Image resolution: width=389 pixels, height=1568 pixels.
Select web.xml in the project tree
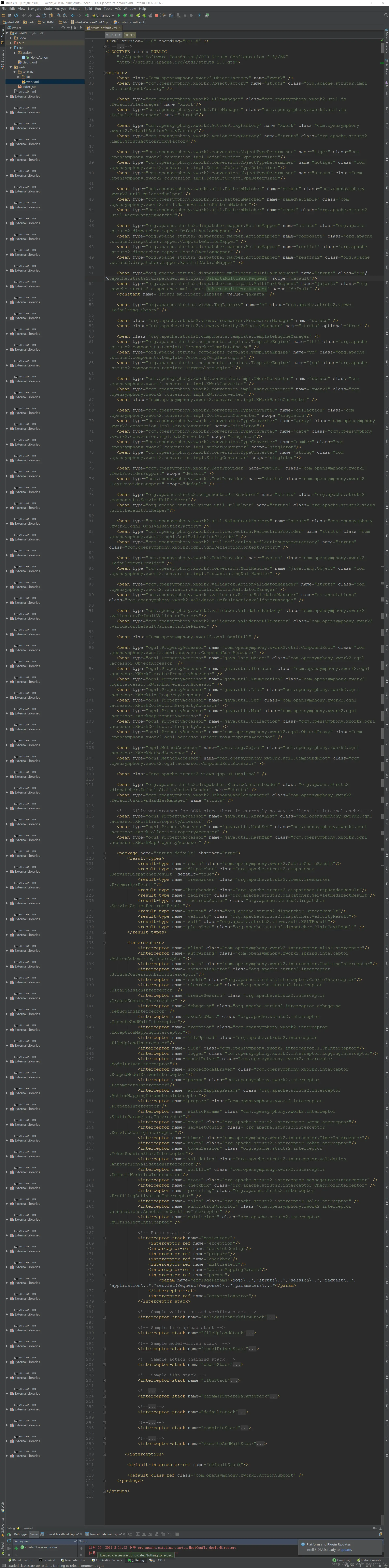pos(32,82)
